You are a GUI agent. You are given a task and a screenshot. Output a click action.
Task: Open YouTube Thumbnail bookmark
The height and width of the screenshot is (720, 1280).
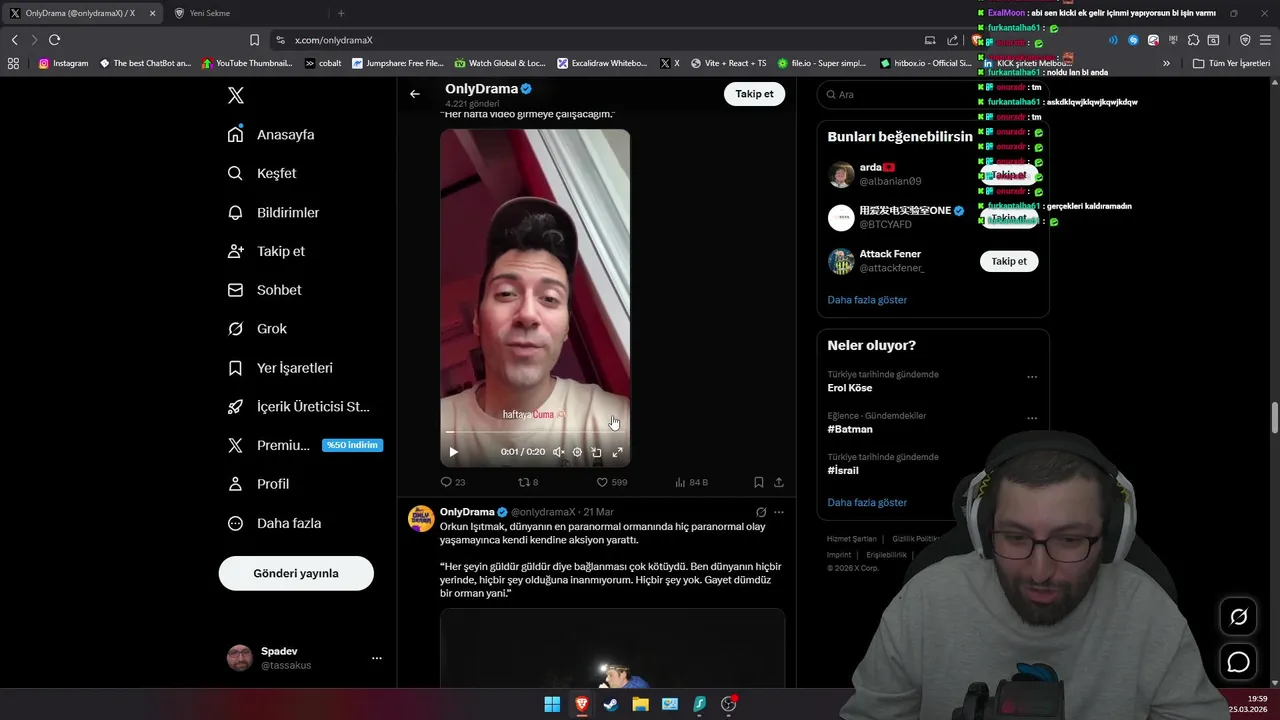pos(247,63)
